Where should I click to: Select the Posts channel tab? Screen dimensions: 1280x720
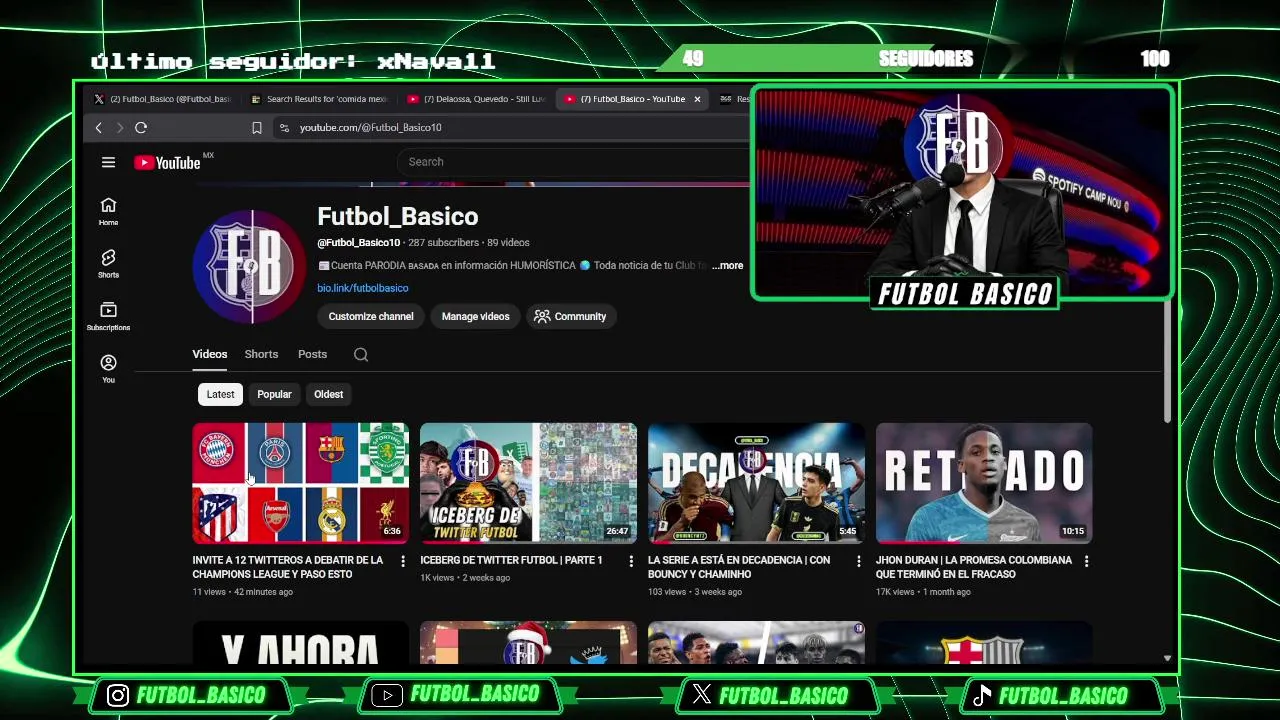coord(312,354)
